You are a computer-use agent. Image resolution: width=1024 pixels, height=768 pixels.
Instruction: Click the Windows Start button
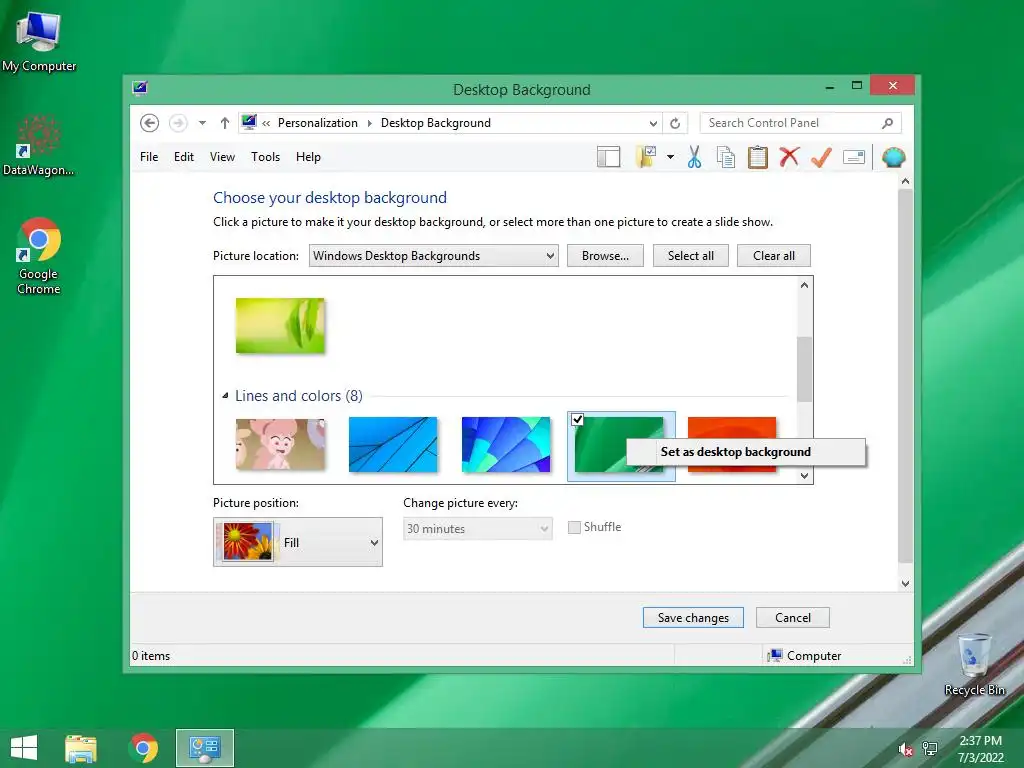[x=24, y=748]
